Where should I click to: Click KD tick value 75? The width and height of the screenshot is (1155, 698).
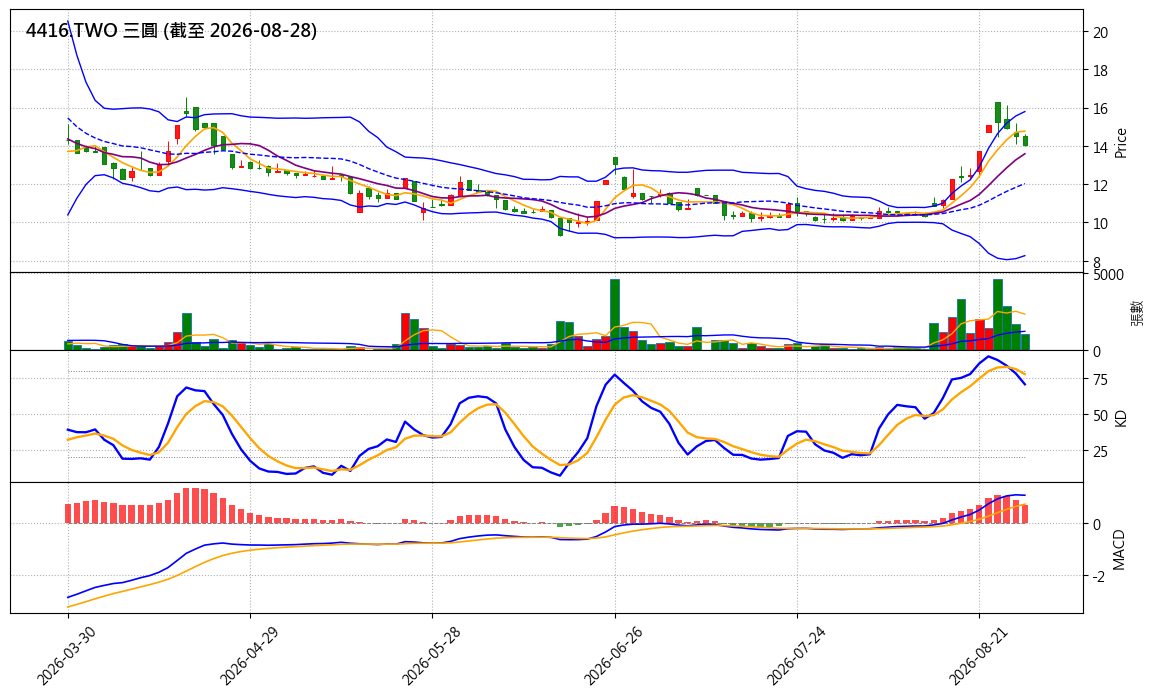[1101, 379]
